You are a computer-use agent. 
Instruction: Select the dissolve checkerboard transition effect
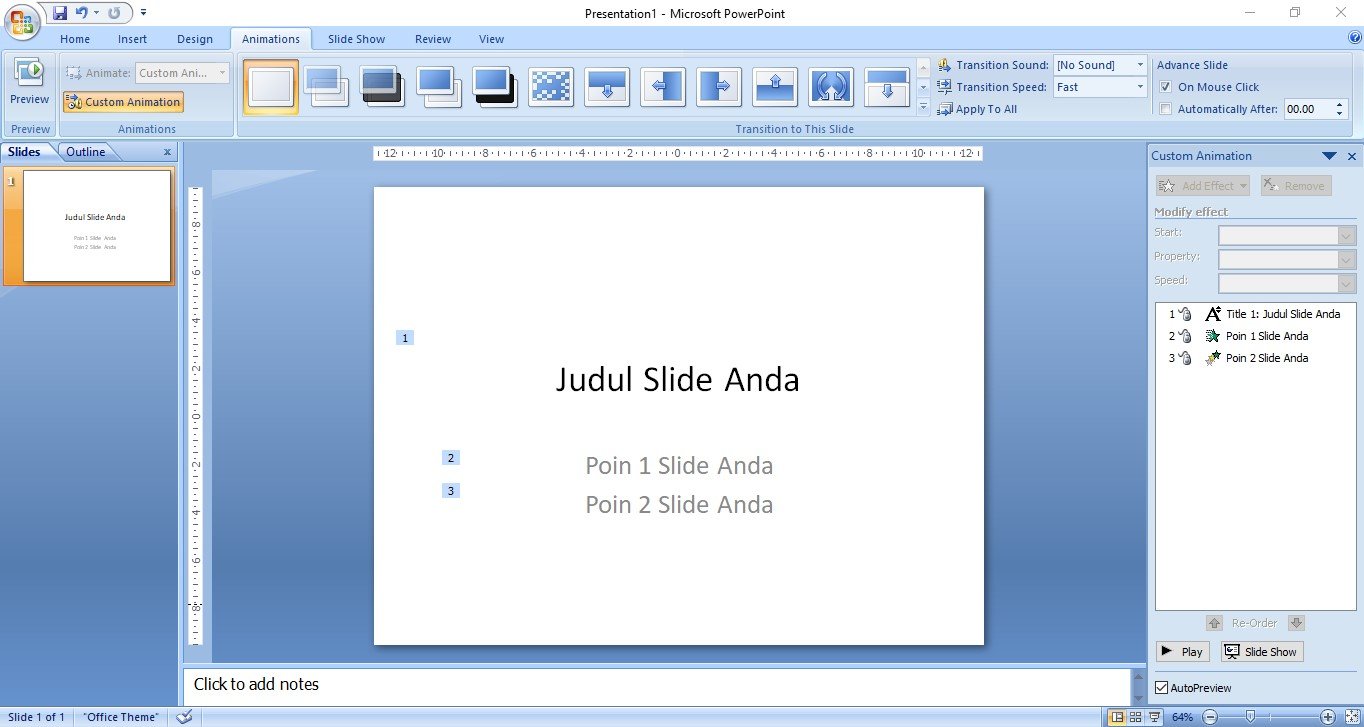551,87
